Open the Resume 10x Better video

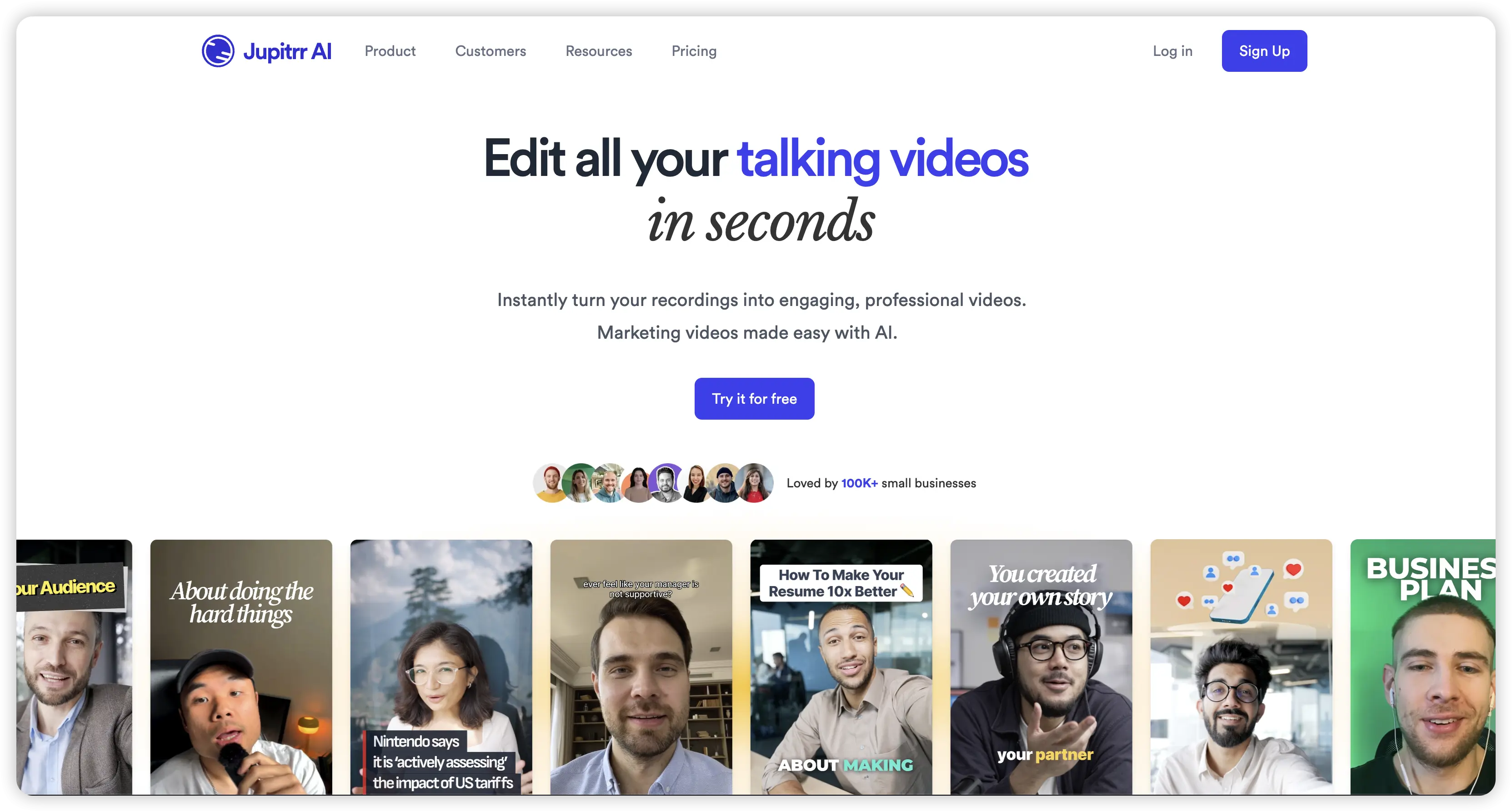841,667
